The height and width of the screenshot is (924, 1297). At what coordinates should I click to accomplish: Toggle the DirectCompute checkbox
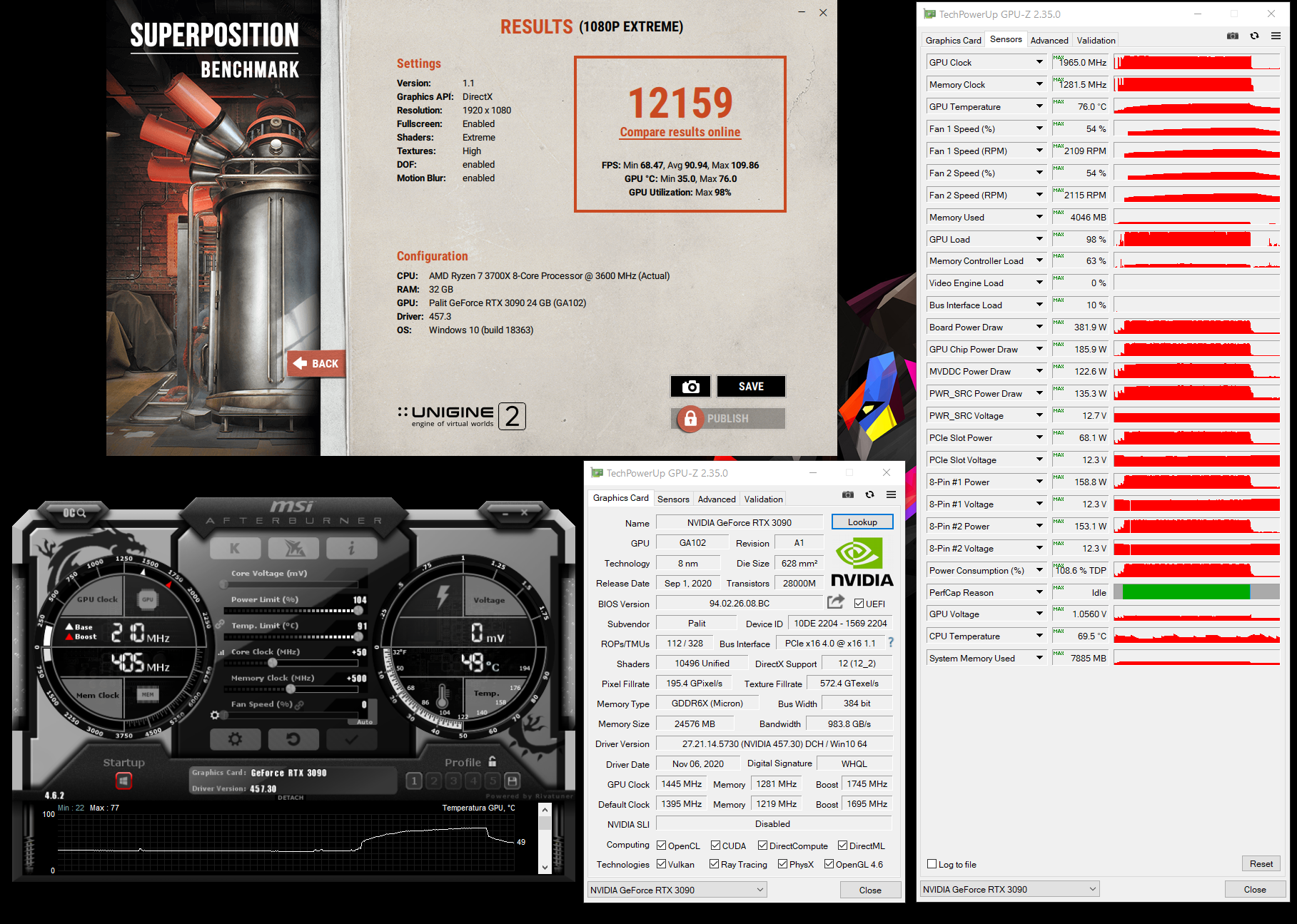pos(762,846)
